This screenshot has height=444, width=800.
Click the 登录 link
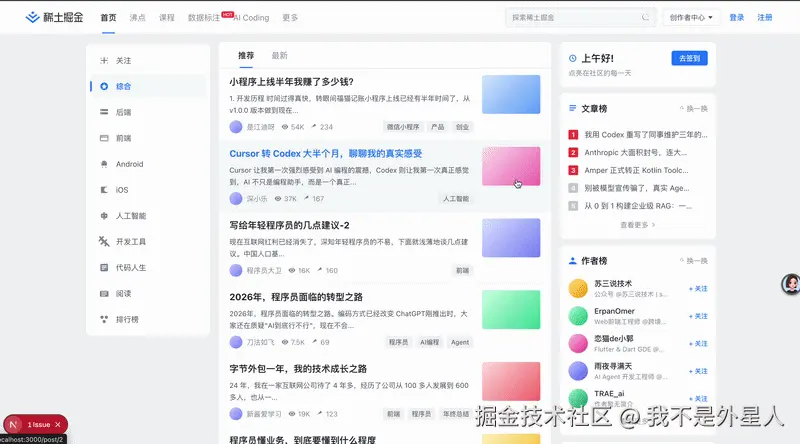point(736,17)
